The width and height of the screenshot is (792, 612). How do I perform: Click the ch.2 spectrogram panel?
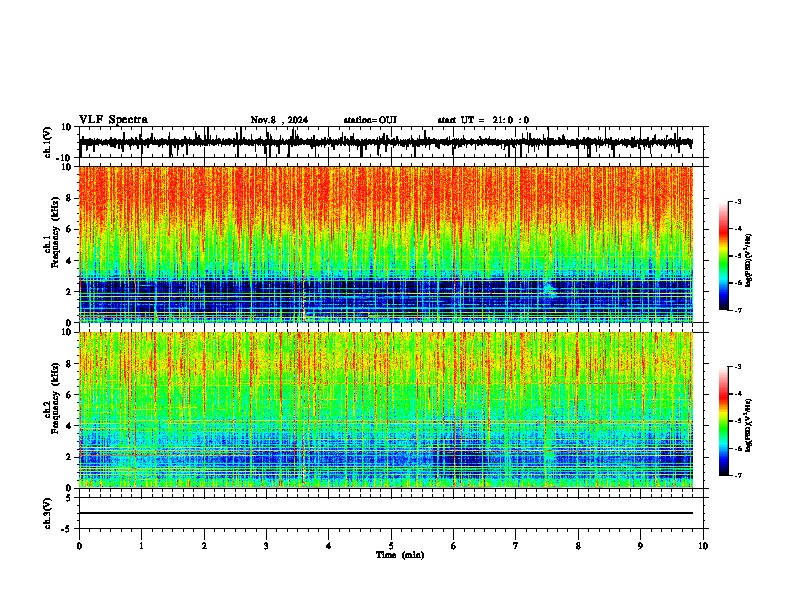point(385,410)
